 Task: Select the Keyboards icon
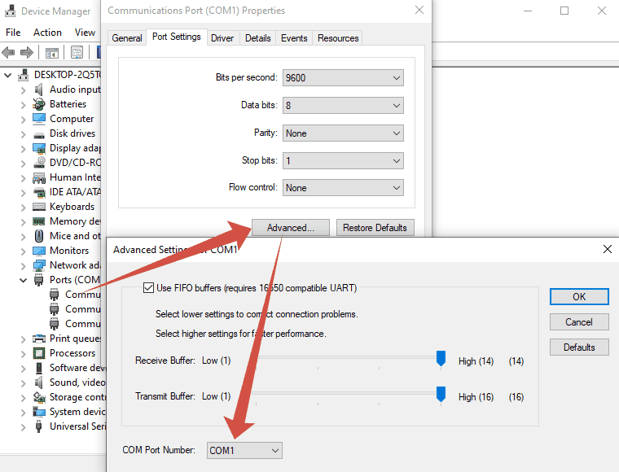pyautogui.click(x=39, y=207)
